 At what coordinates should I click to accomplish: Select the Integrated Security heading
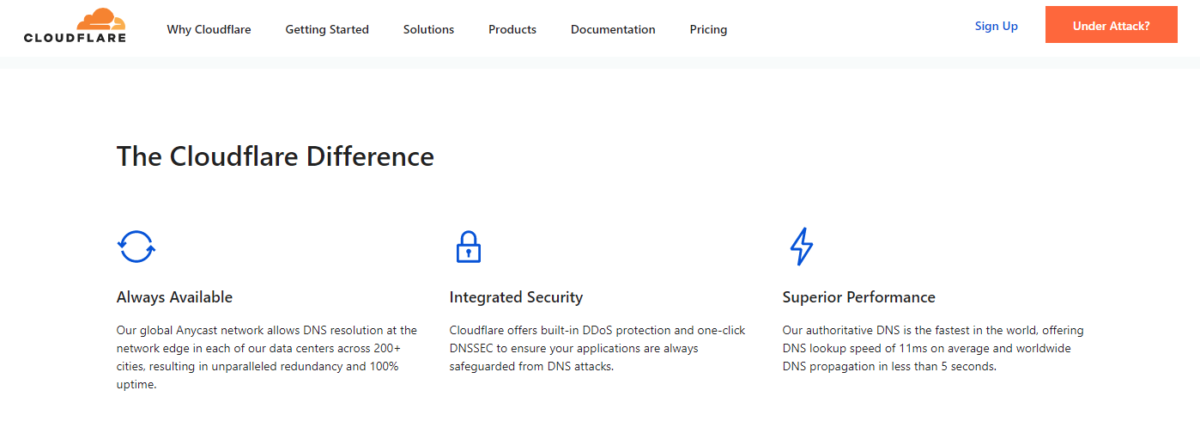pyautogui.click(x=516, y=297)
